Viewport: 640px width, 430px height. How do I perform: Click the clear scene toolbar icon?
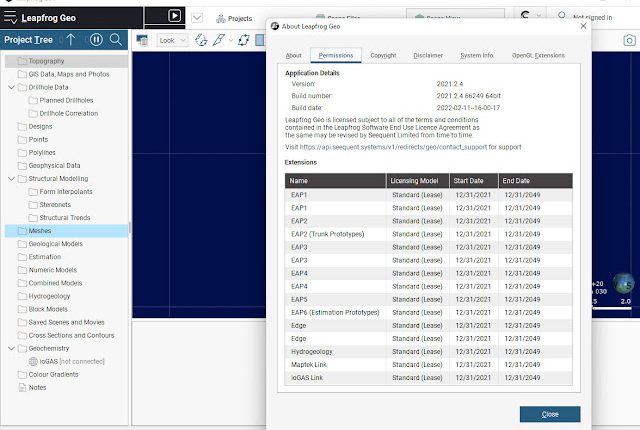coord(142,40)
